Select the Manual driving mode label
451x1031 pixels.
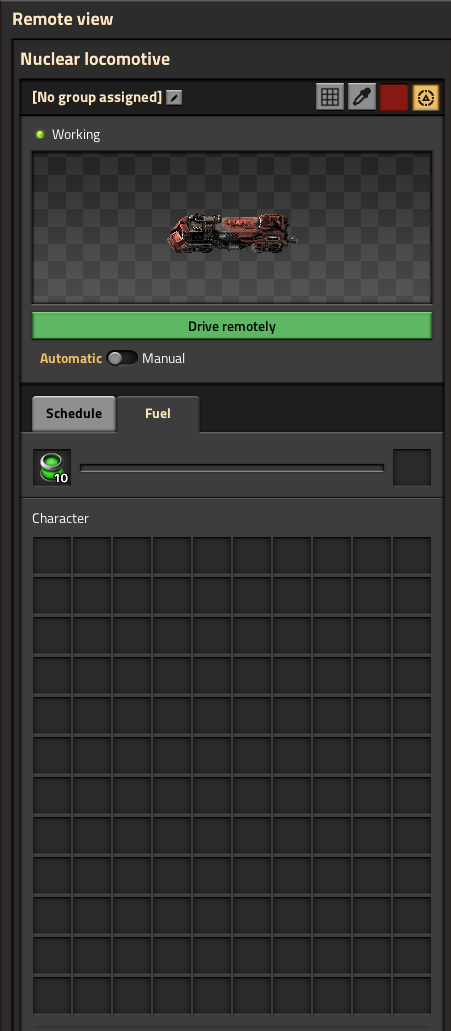163,358
